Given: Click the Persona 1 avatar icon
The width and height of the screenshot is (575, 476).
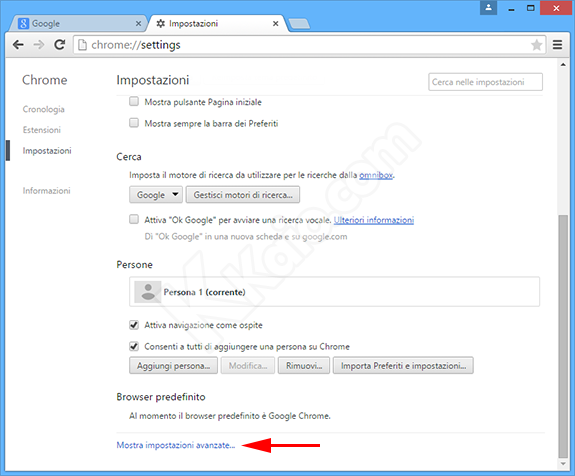Looking at the screenshot, I should 148,292.
